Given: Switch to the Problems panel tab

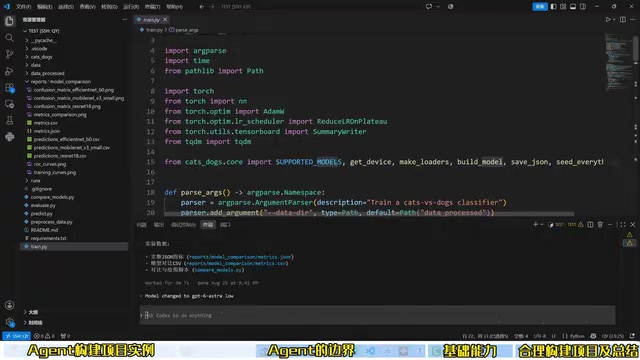Looking at the screenshot, I should pos(141,224).
